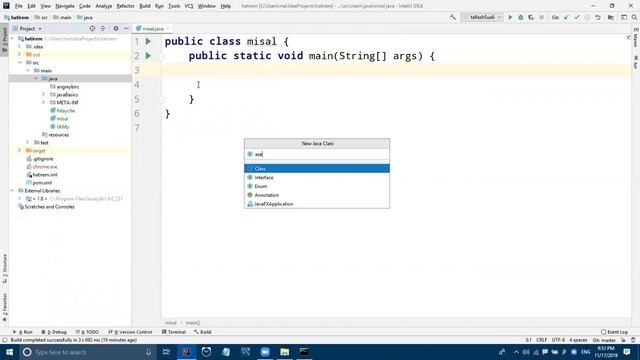Image resolution: width=640 pixels, height=360 pixels.
Task: Commit changes using Git check icon
Action: (577, 18)
